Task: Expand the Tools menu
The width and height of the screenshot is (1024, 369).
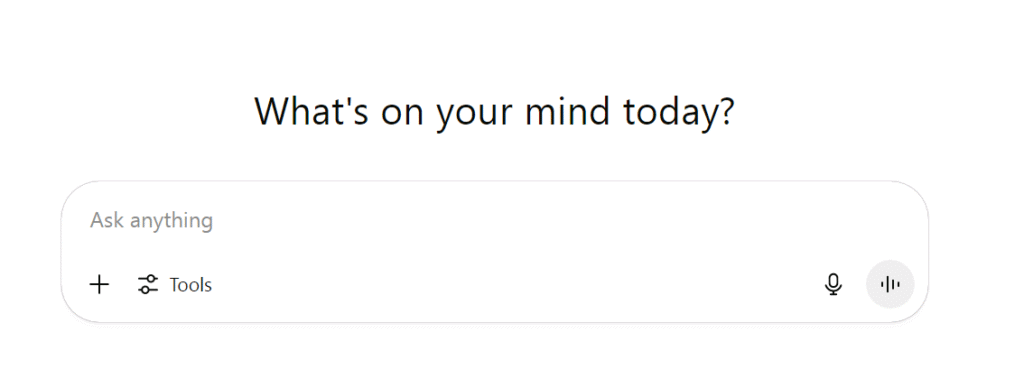Action: pyautogui.click(x=175, y=285)
